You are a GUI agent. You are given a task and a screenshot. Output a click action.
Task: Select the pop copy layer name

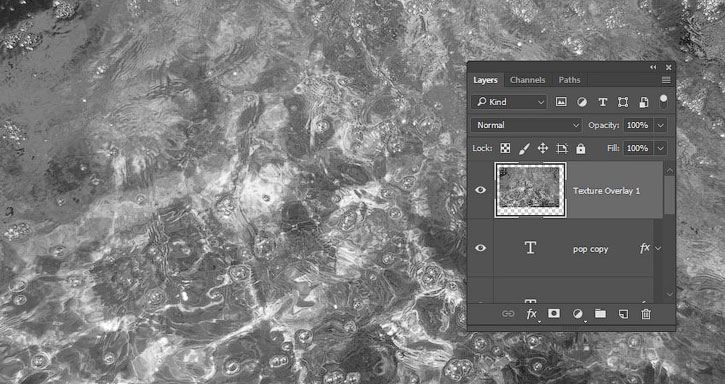coord(590,249)
